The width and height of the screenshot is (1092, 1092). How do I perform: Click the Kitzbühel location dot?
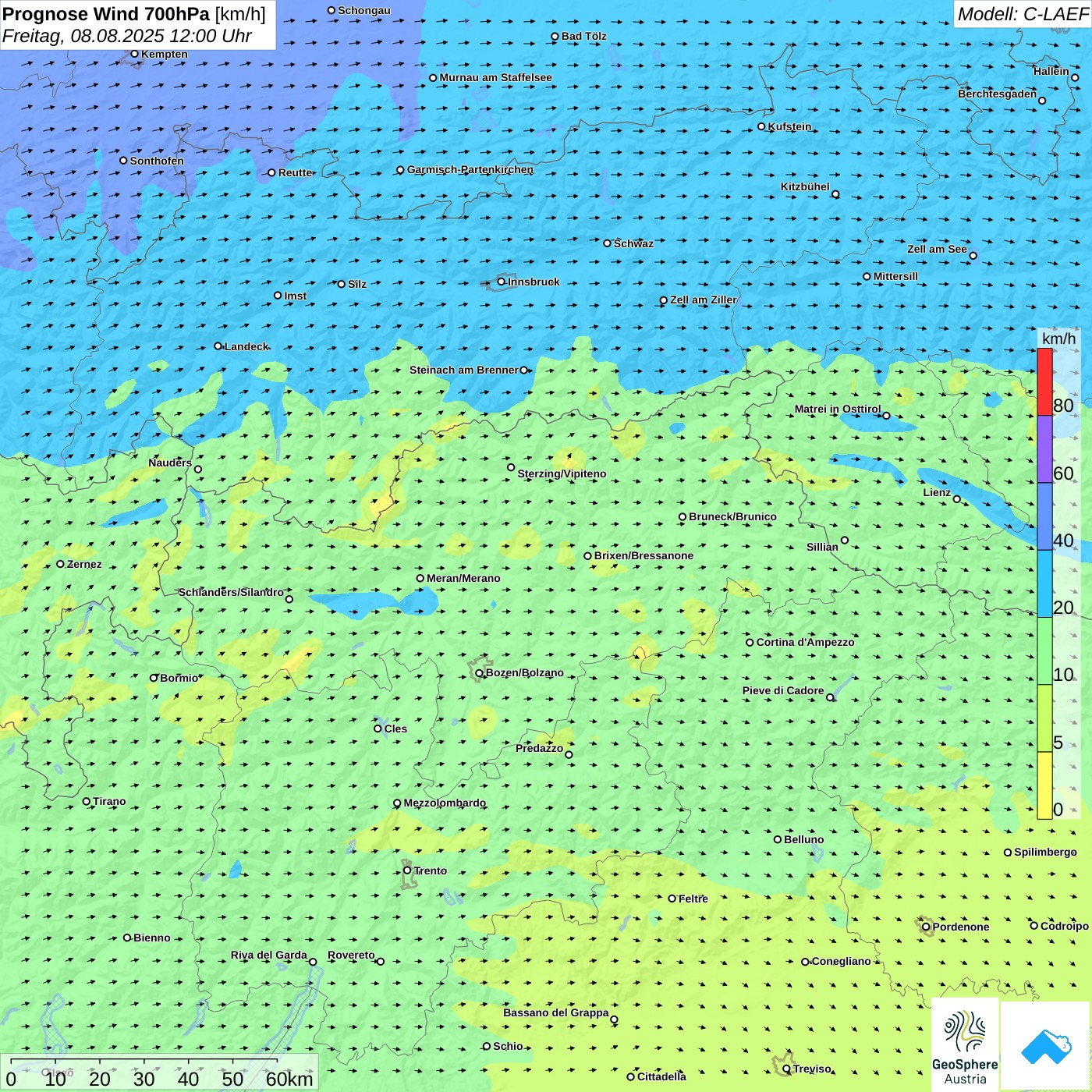[835, 194]
